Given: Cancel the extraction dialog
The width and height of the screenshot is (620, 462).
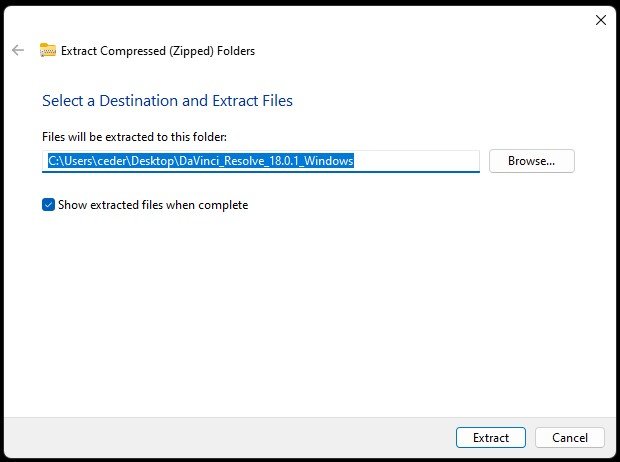Looking at the screenshot, I should [x=570, y=437].
